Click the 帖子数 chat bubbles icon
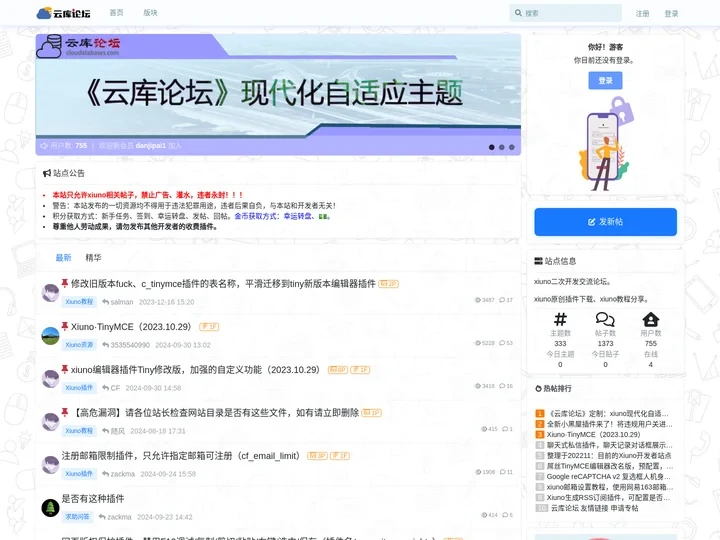The height and width of the screenshot is (540, 720). coord(605,319)
